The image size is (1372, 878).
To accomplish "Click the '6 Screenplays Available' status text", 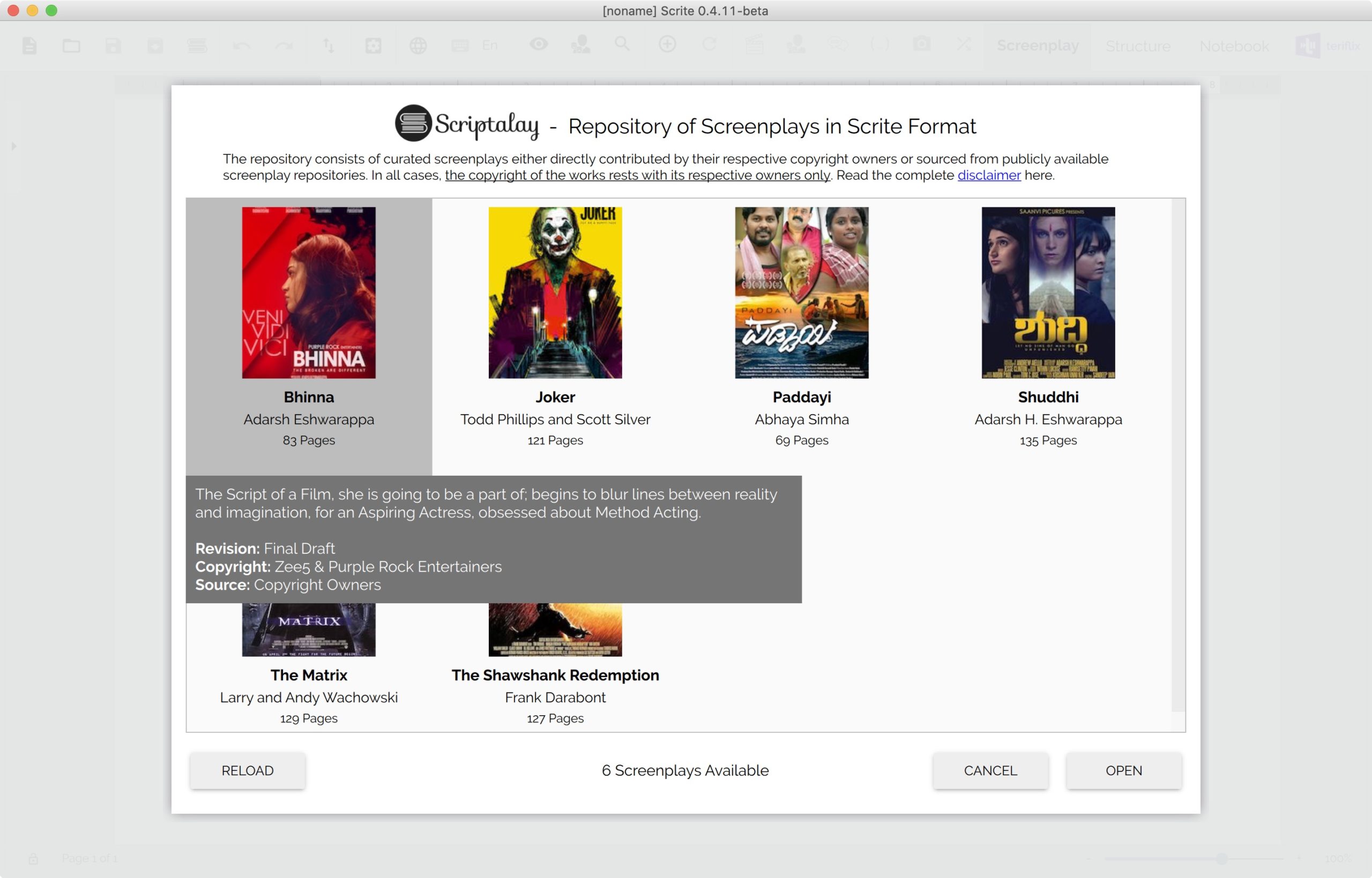I will 685,770.
